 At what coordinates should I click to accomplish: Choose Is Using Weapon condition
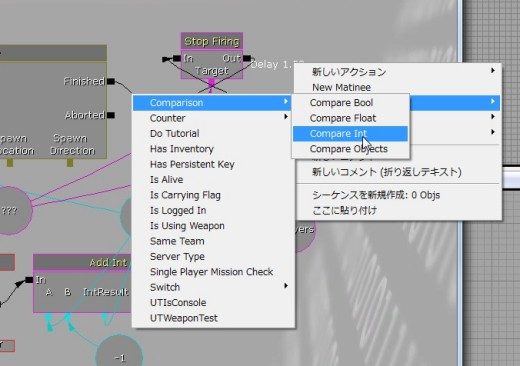pyautogui.click(x=213, y=226)
